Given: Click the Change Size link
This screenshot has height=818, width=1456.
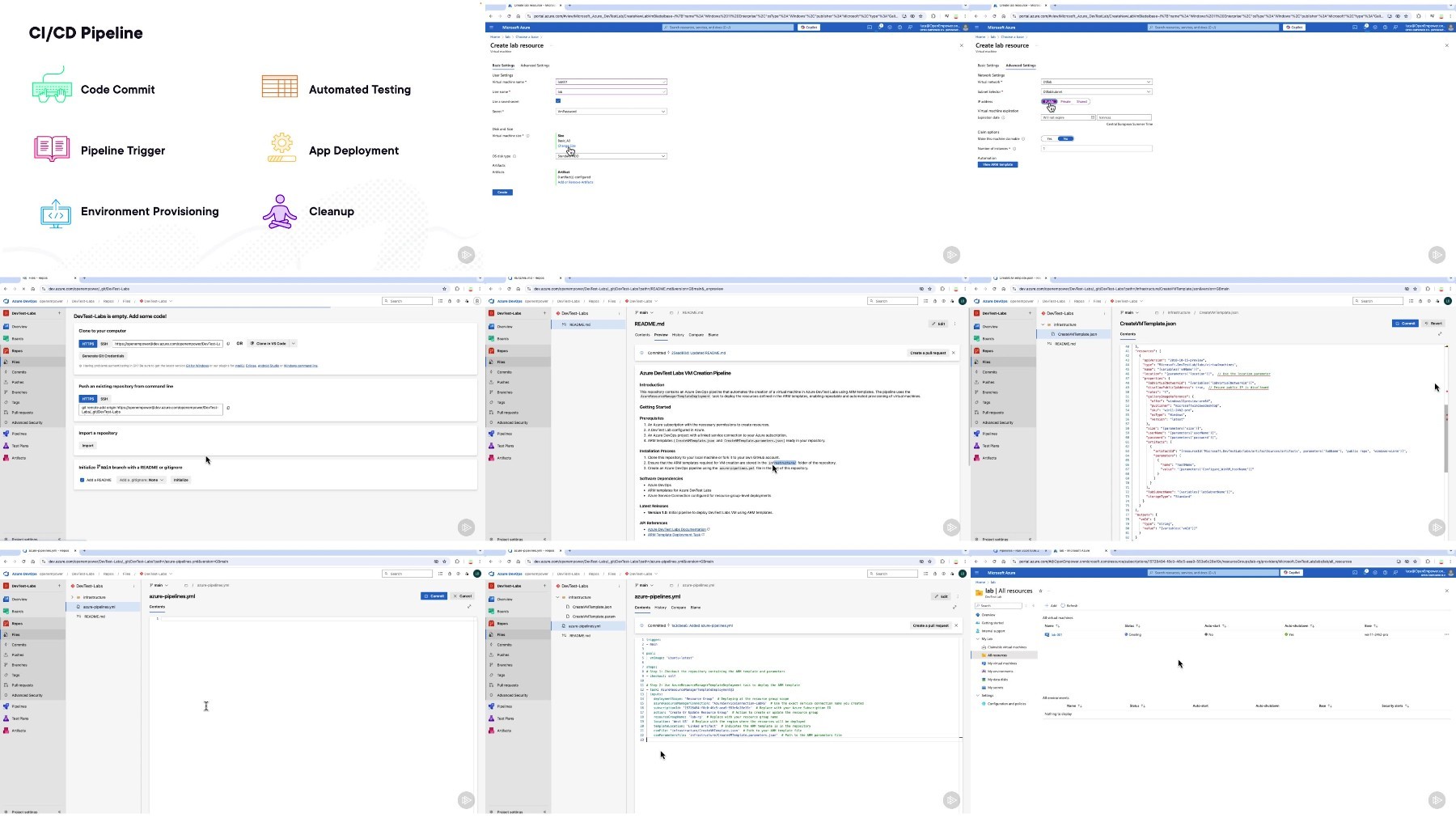Looking at the screenshot, I should click(x=566, y=146).
